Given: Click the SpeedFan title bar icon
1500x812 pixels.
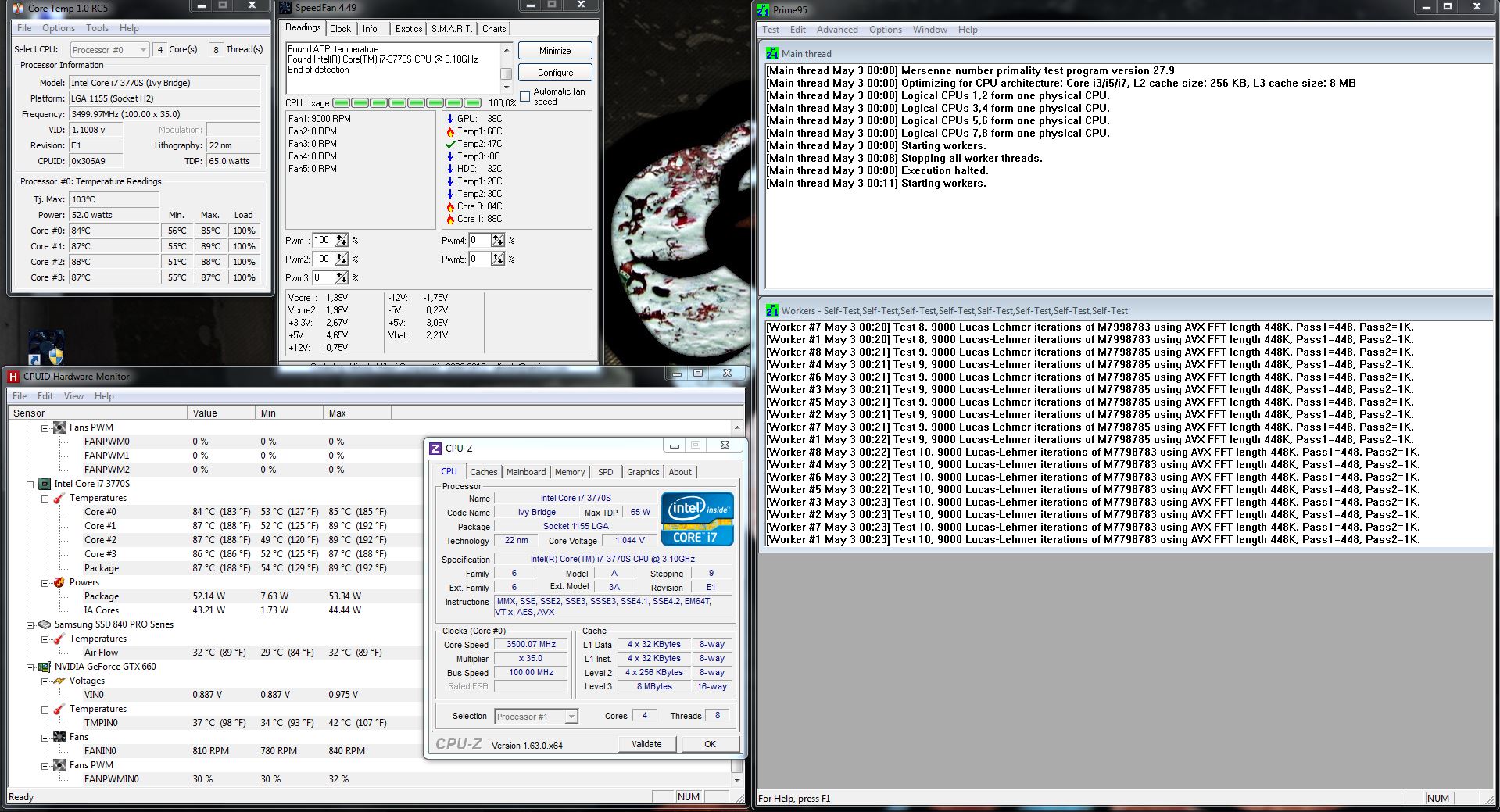Looking at the screenshot, I should point(287,8).
